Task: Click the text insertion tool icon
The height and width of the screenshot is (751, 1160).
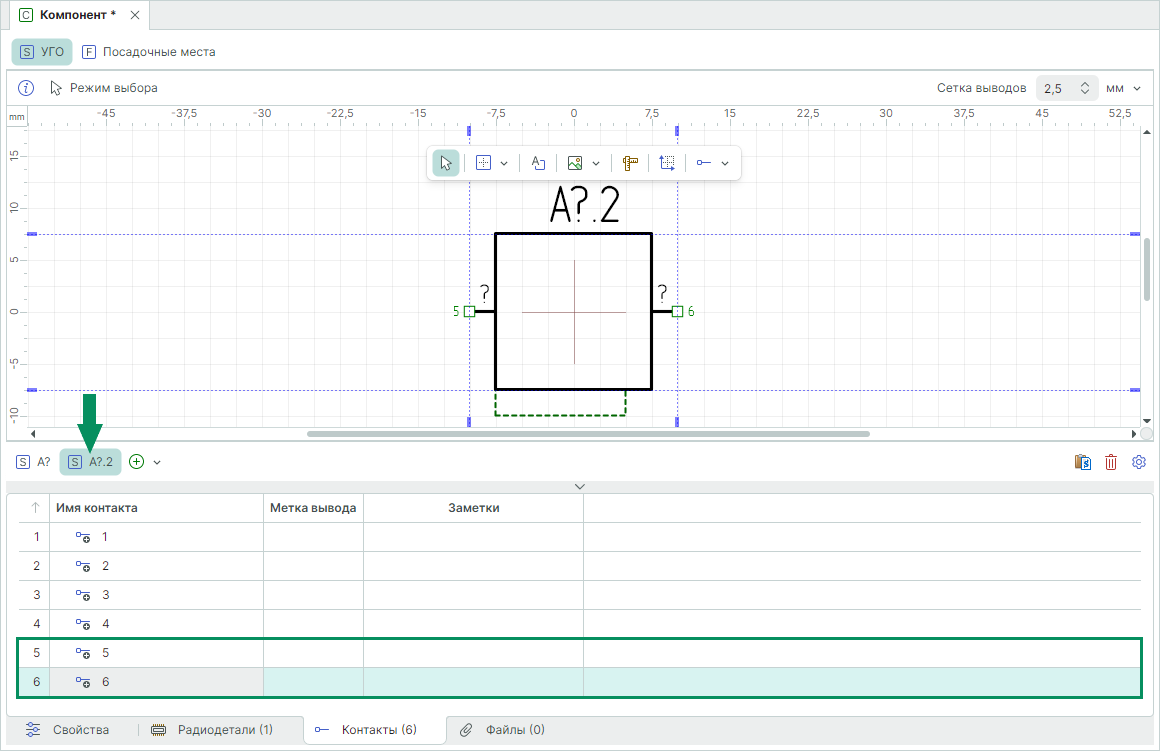Action: (x=537, y=163)
